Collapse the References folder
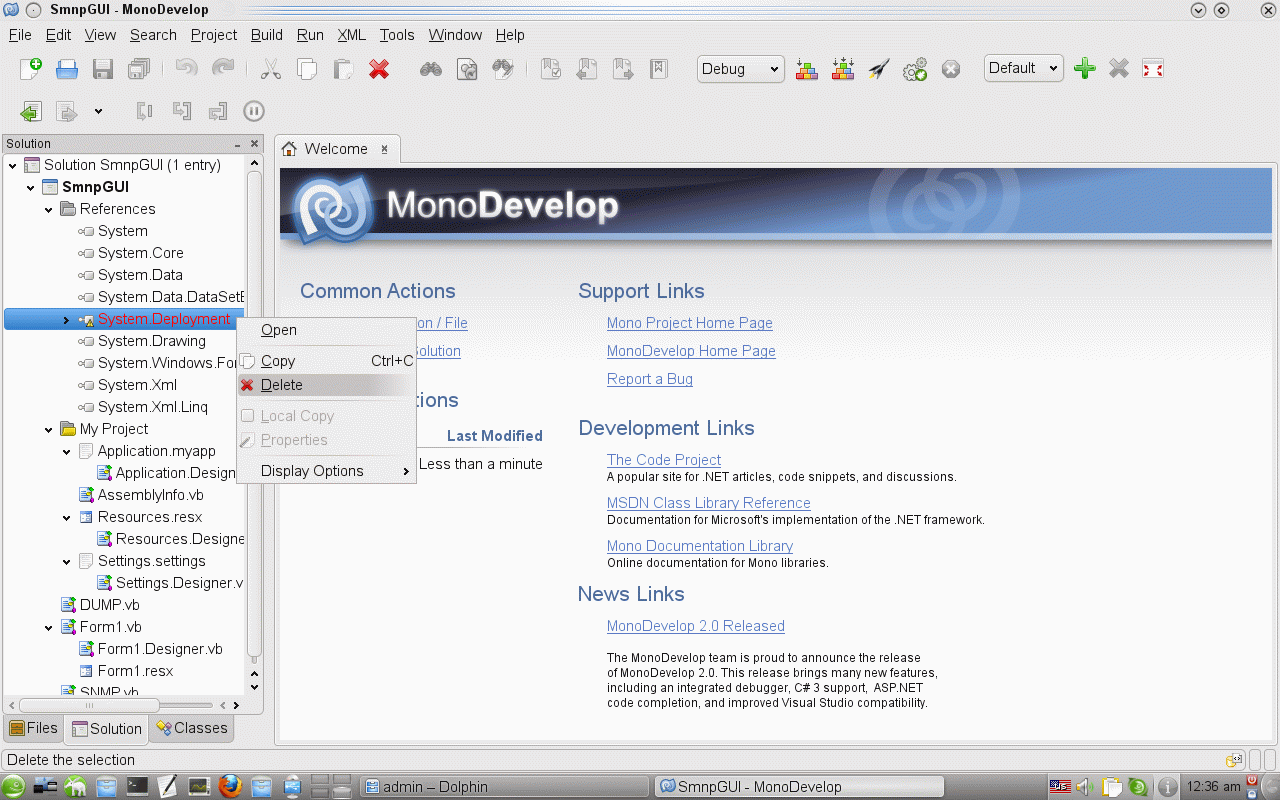Screen dimensions: 1280x800 coord(49,209)
